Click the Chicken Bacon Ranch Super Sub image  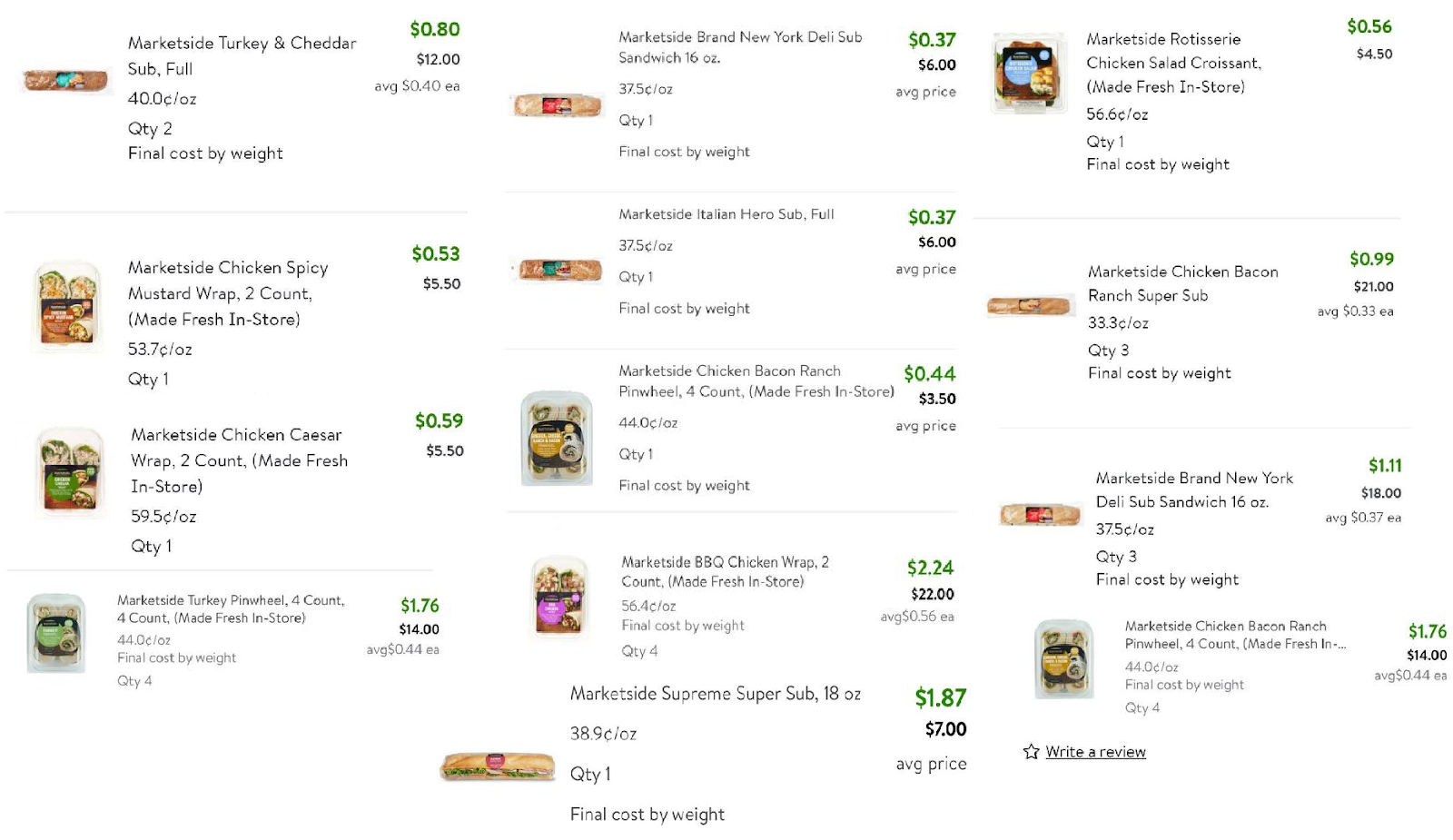tap(1031, 306)
